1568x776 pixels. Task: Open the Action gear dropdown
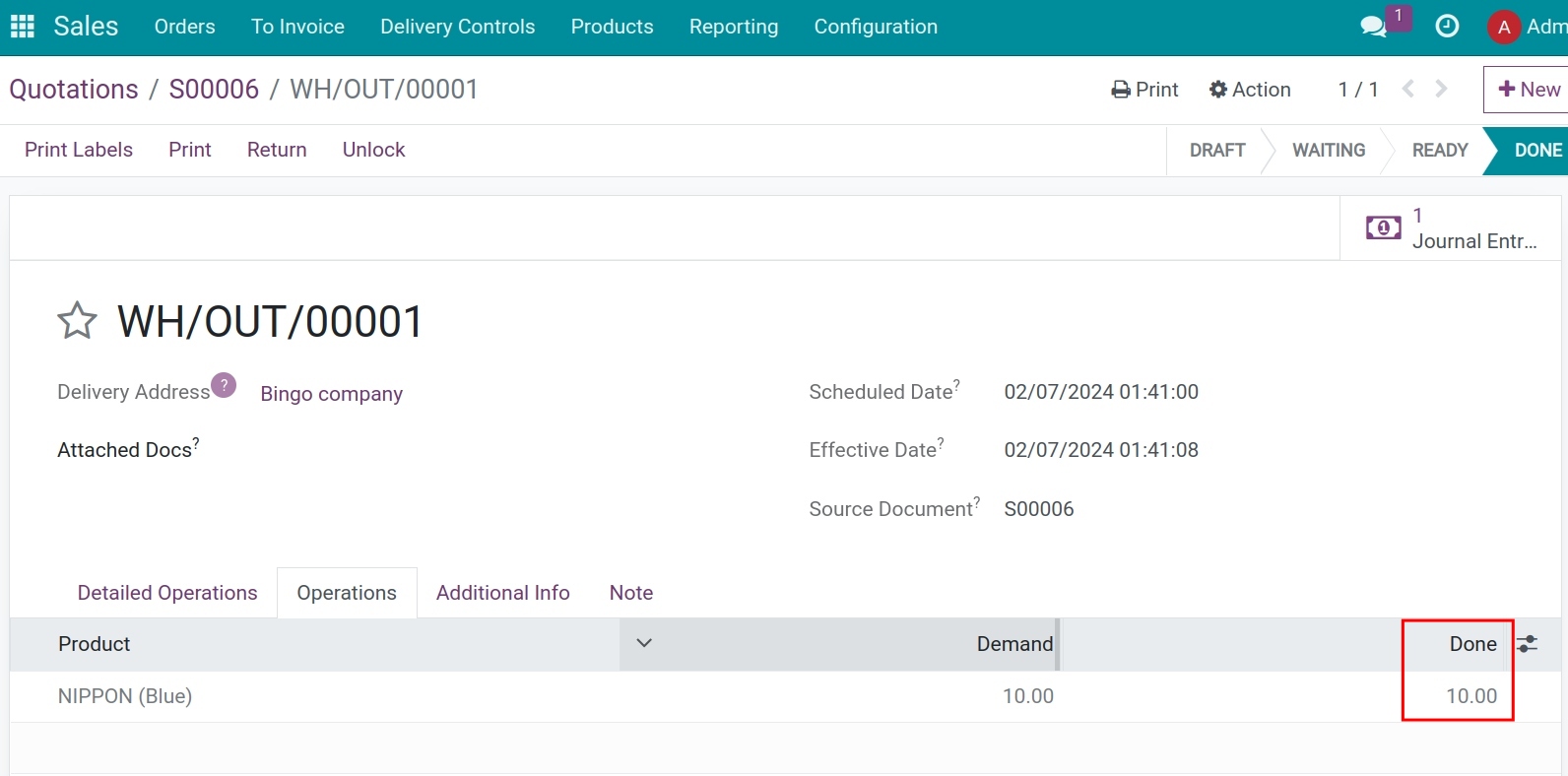point(1250,90)
